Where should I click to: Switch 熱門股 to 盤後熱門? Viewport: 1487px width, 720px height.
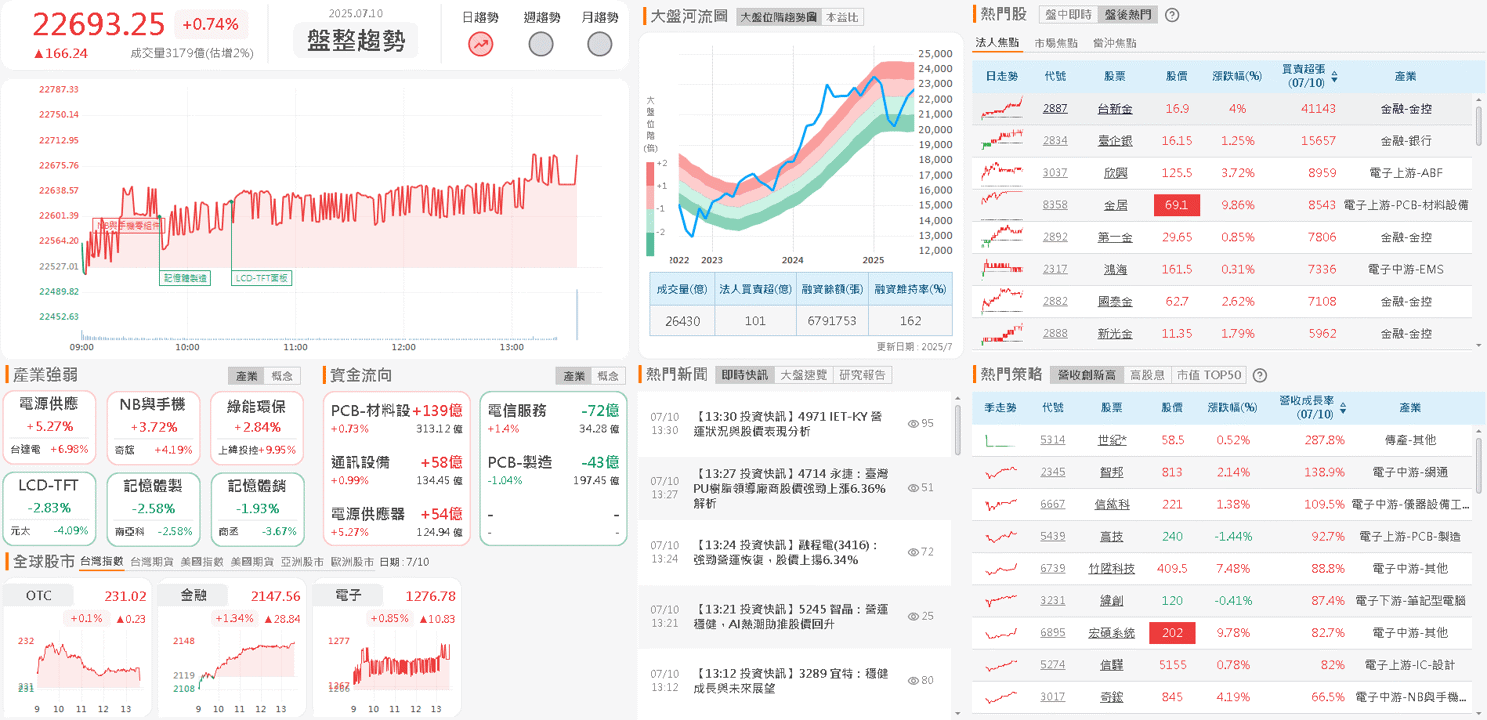coord(1127,15)
